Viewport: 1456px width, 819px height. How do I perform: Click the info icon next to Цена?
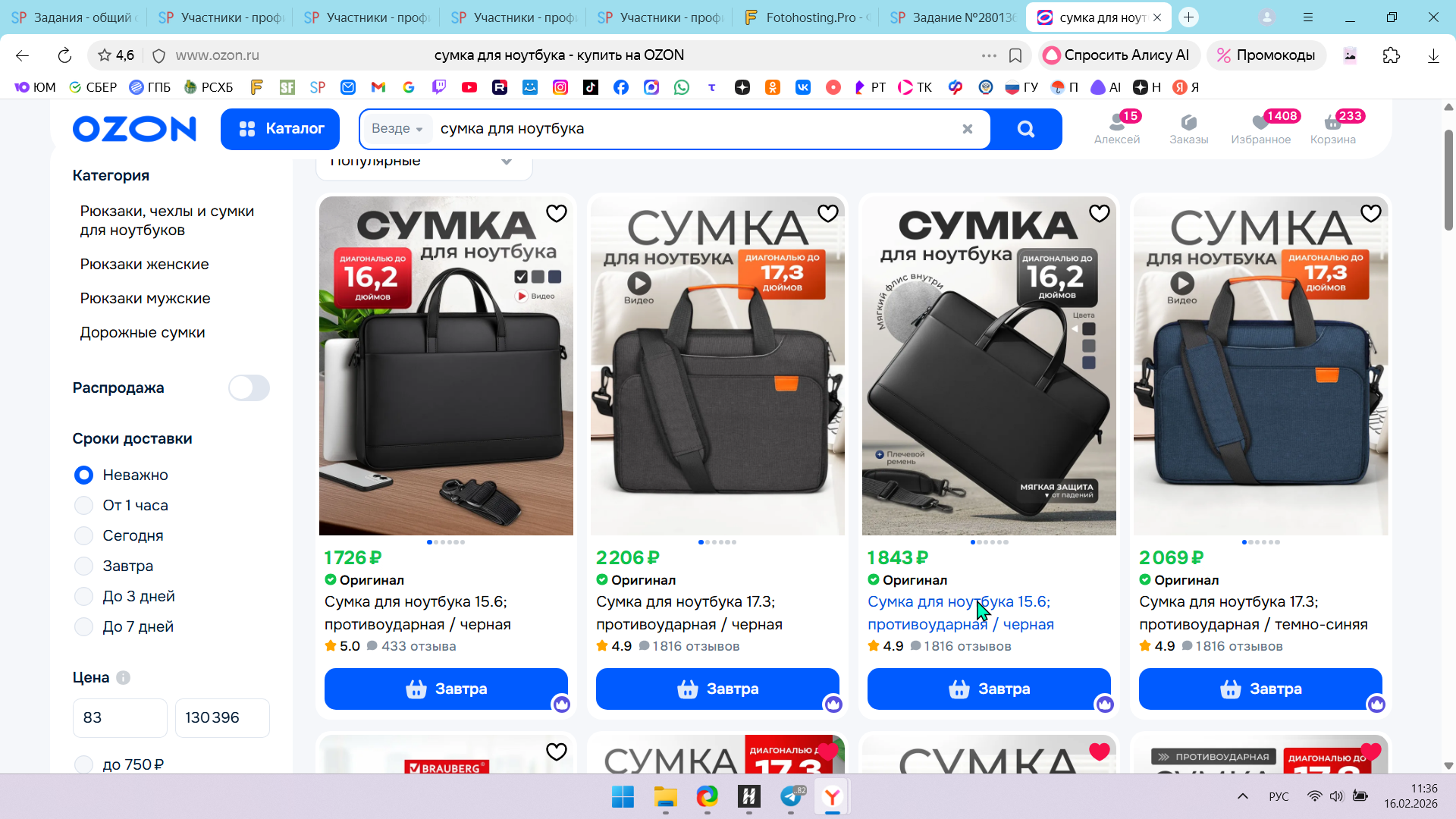point(124,678)
